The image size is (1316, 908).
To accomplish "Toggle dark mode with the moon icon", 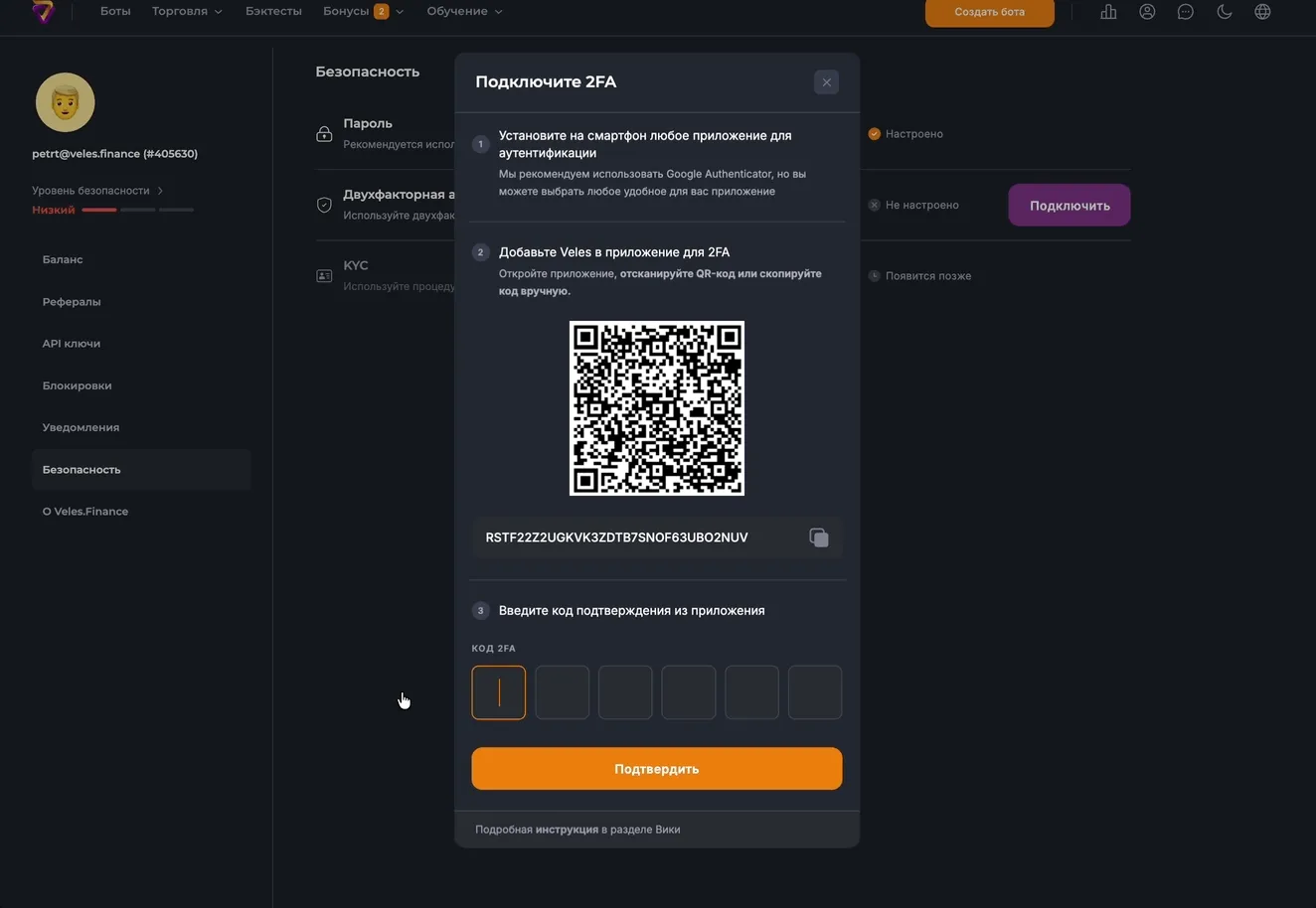I will pyautogui.click(x=1224, y=12).
